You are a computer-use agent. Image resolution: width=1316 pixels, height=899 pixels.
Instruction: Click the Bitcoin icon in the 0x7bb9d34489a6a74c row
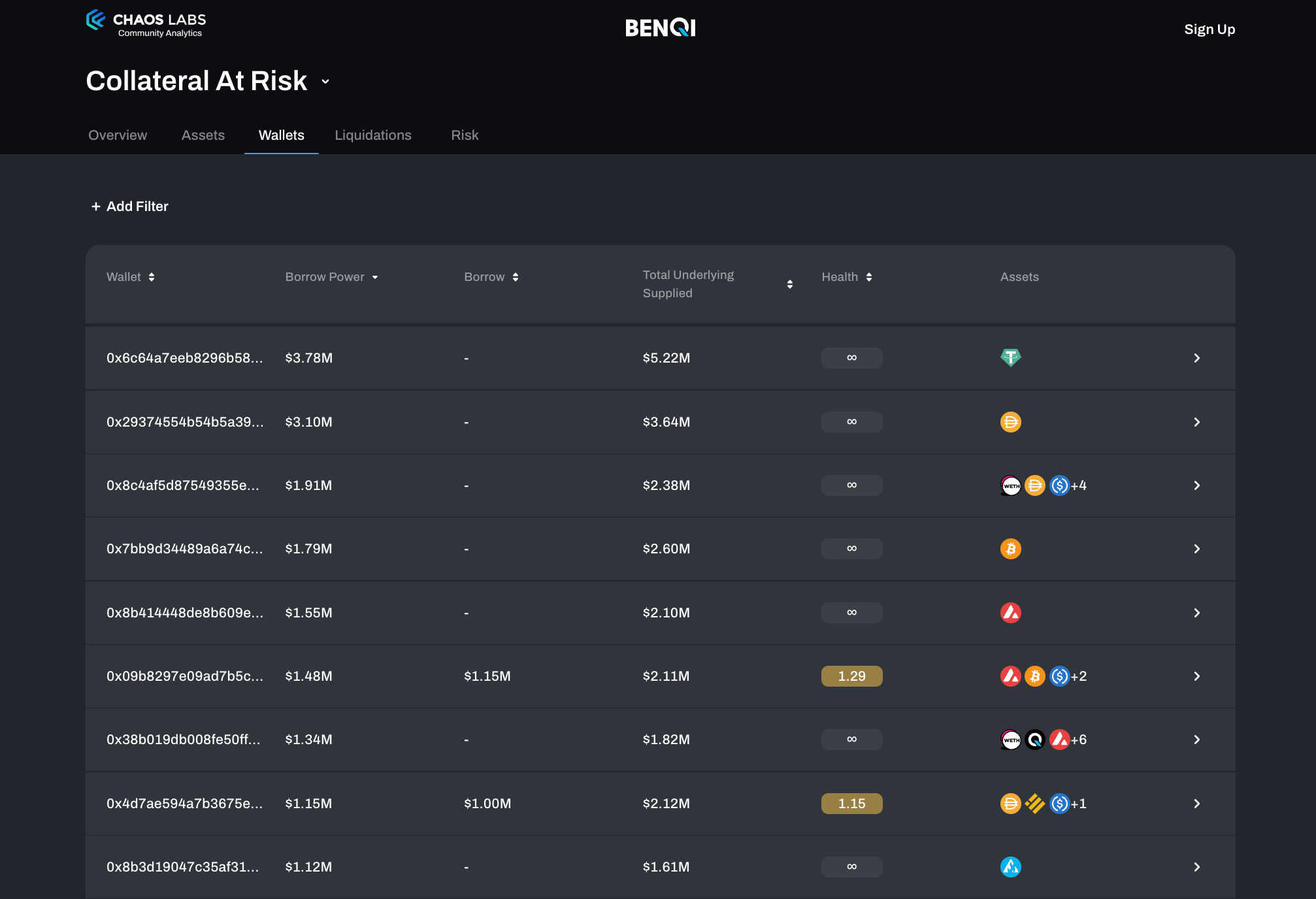point(1010,549)
